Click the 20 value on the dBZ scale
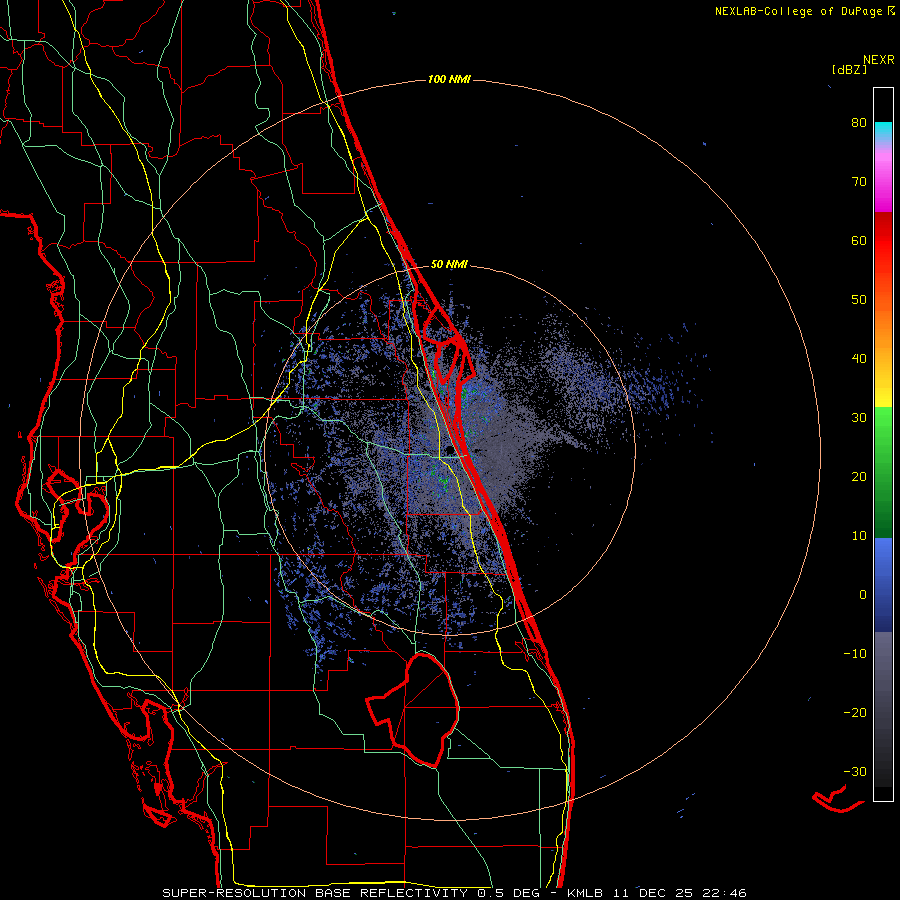 [859, 476]
